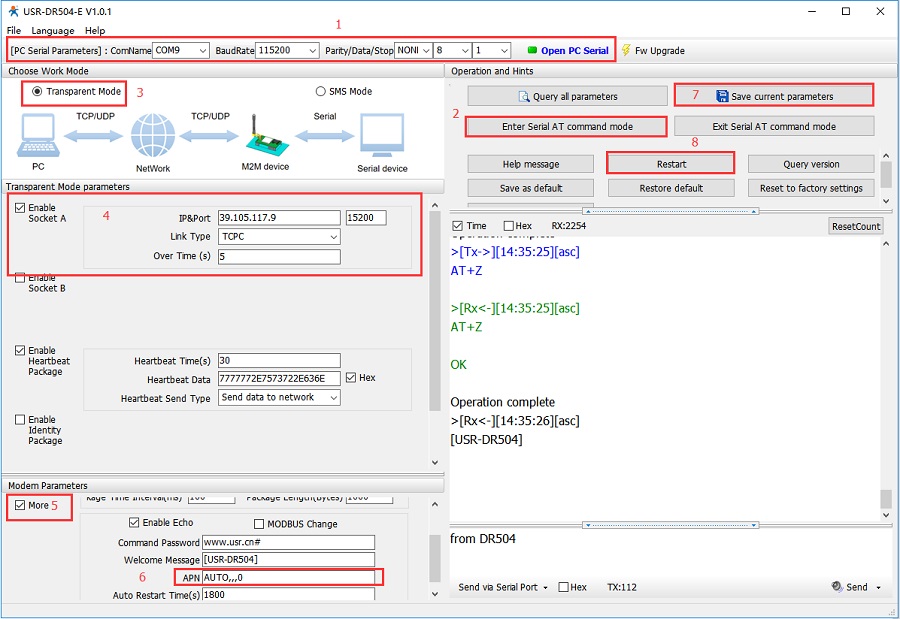
Task: Open the Link Type TCPC dropdown
Action: tap(279, 237)
